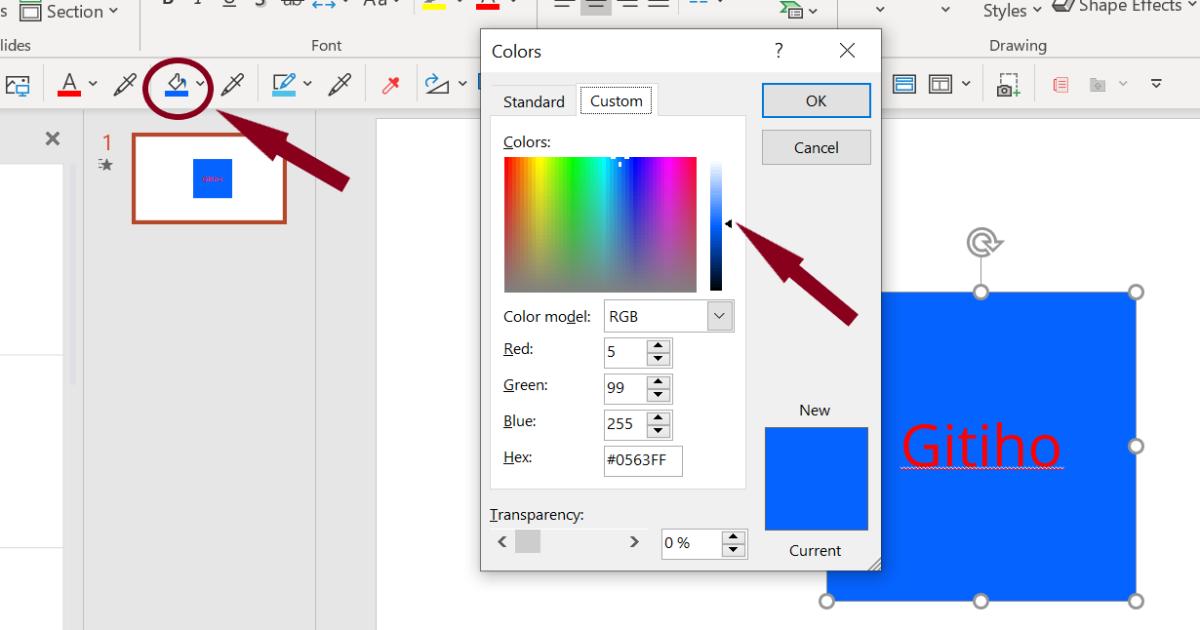The image size is (1200, 630).
Task: Close the Colors dialog
Action: pos(847,51)
